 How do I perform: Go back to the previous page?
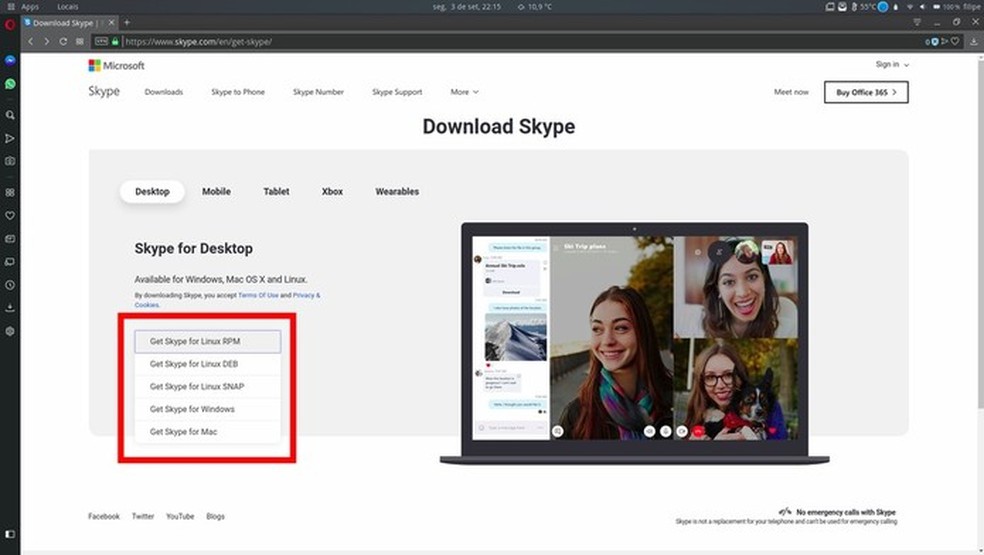(x=30, y=41)
